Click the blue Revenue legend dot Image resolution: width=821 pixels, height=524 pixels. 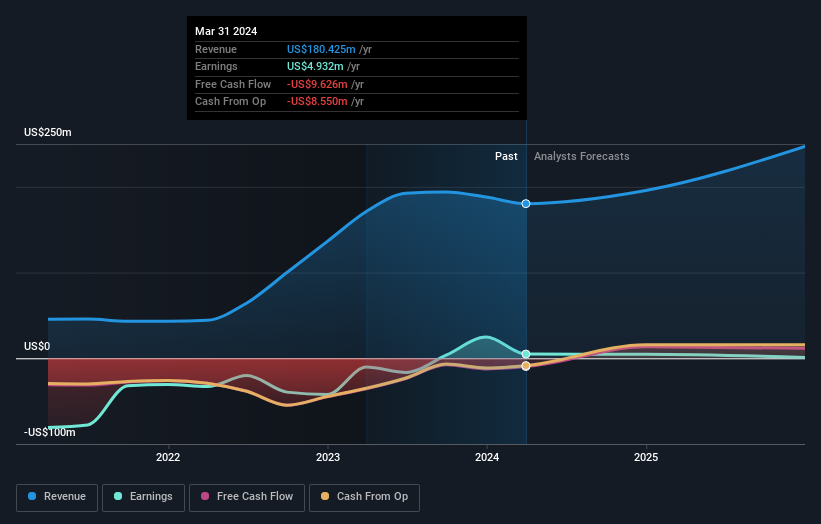tap(32, 496)
